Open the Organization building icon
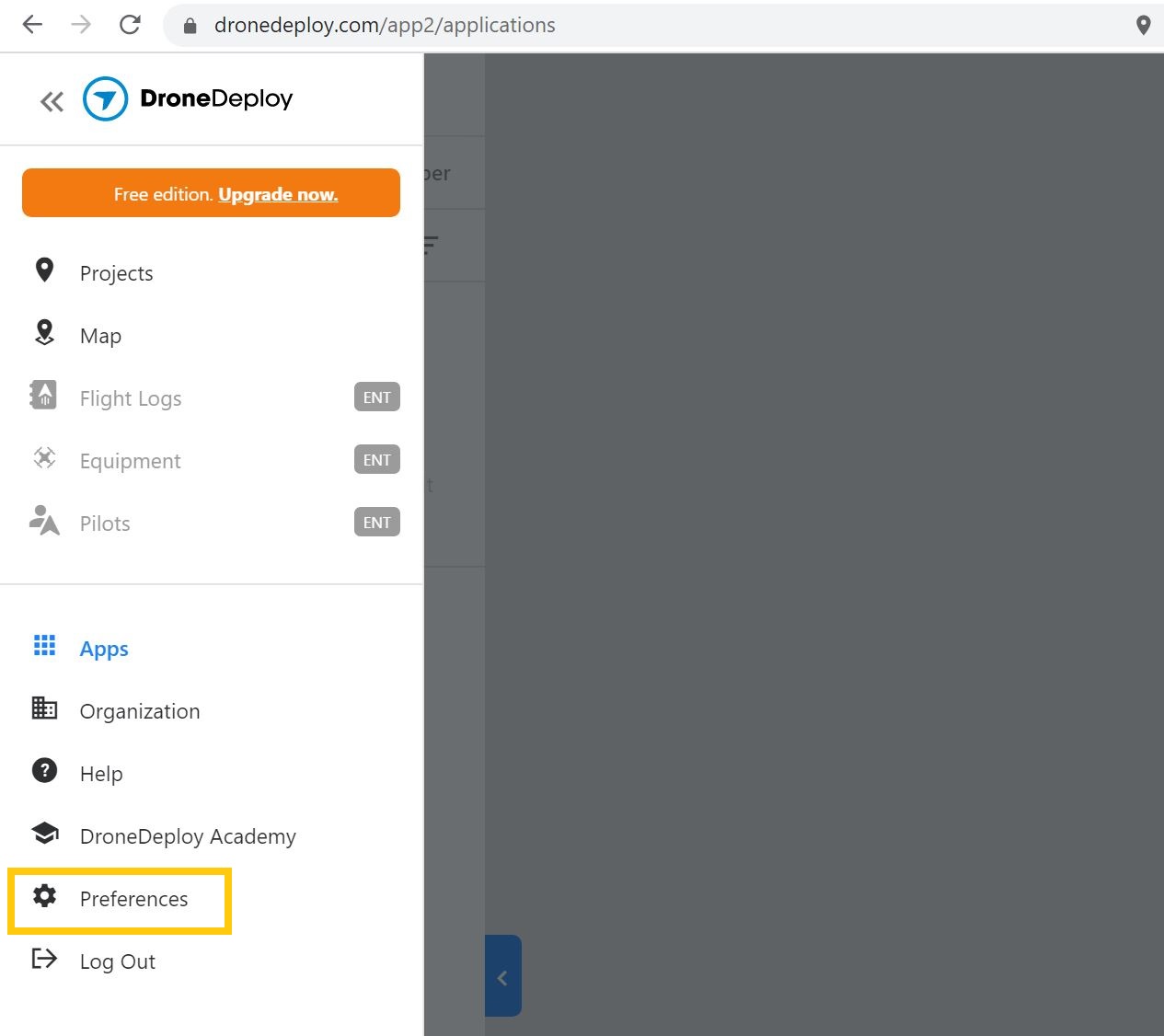Screen dimensions: 1164x1036 click(x=44, y=708)
